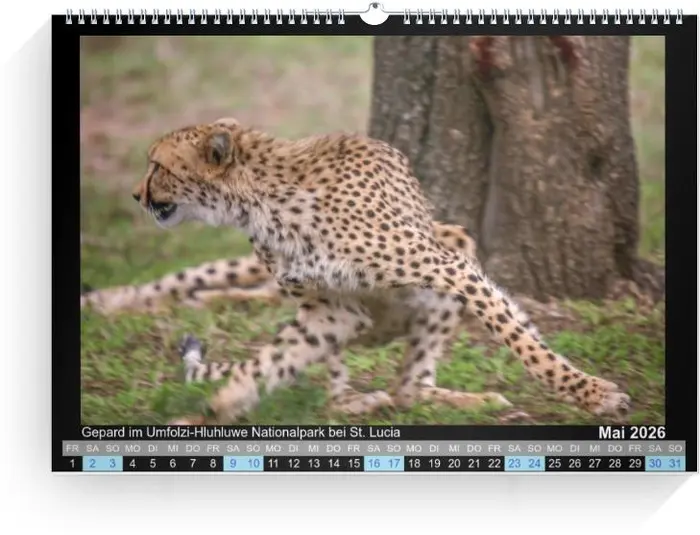The width and height of the screenshot is (700, 535).
Task: Select the highlighted Saturday 16 cell
Action: pos(374,464)
